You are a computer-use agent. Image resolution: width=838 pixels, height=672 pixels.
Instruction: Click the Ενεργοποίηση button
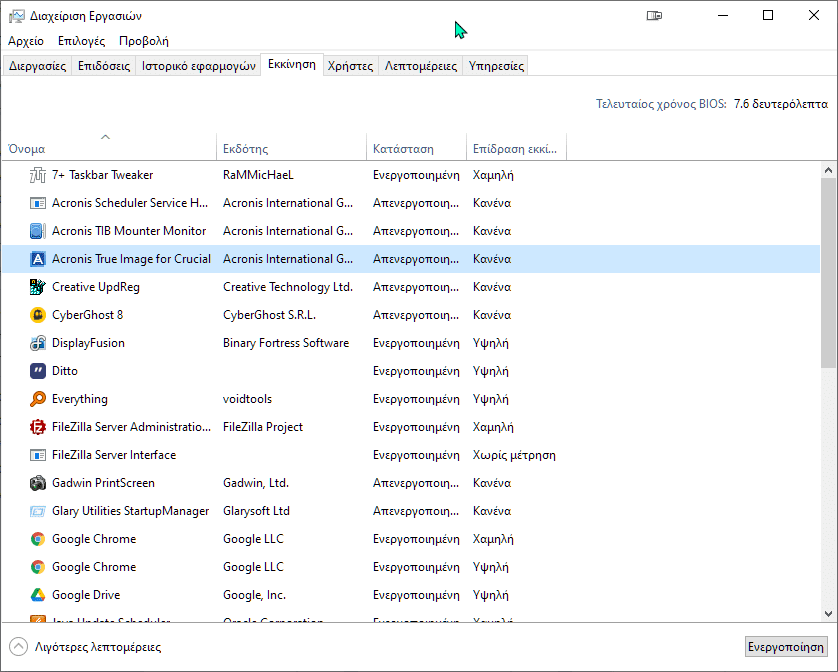point(786,647)
